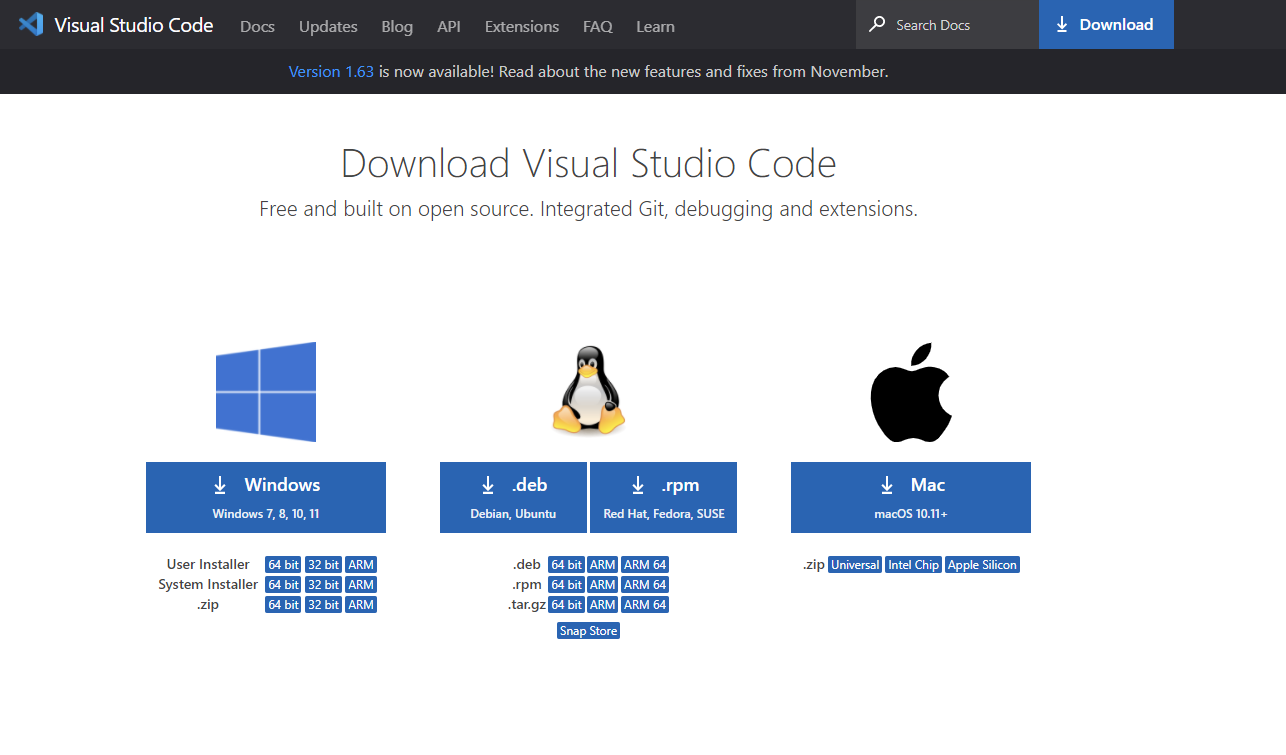The width and height of the screenshot is (1286, 755).
Task: Select User Installer 64 bit
Action: click(x=283, y=565)
